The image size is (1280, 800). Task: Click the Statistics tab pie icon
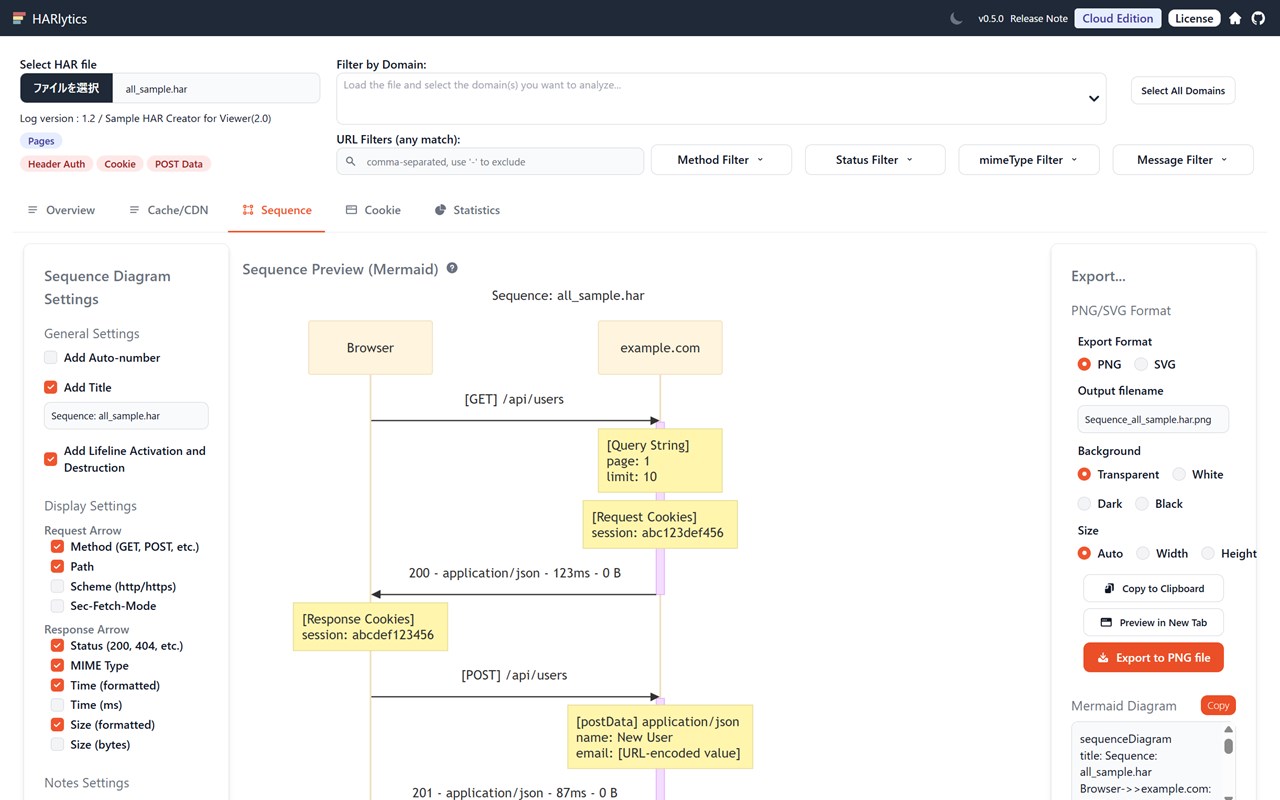tap(440, 210)
